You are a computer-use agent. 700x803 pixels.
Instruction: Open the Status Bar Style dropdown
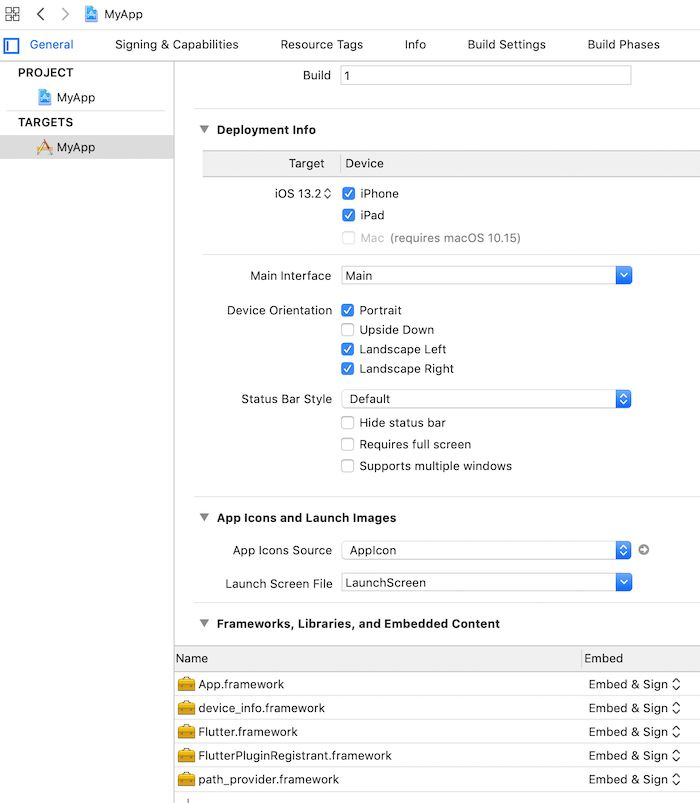pos(623,399)
